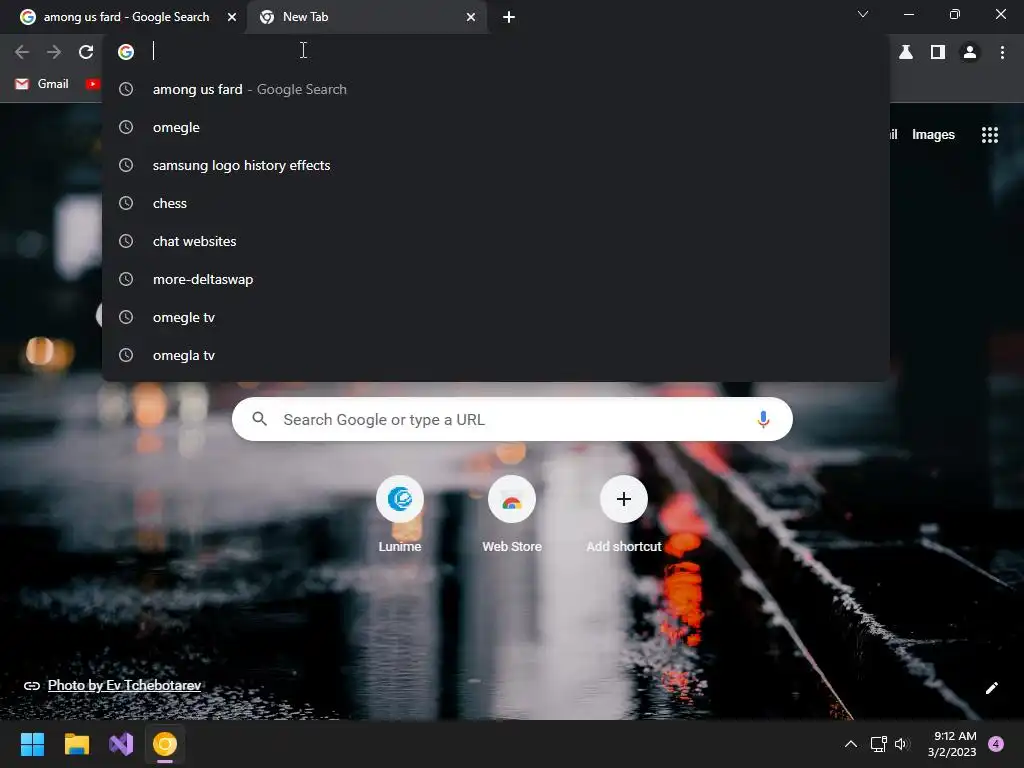The width and height of the screenshot is (1024, 768).
Task: Open the YouTube bookmark icon
Action: coord(93,84)
